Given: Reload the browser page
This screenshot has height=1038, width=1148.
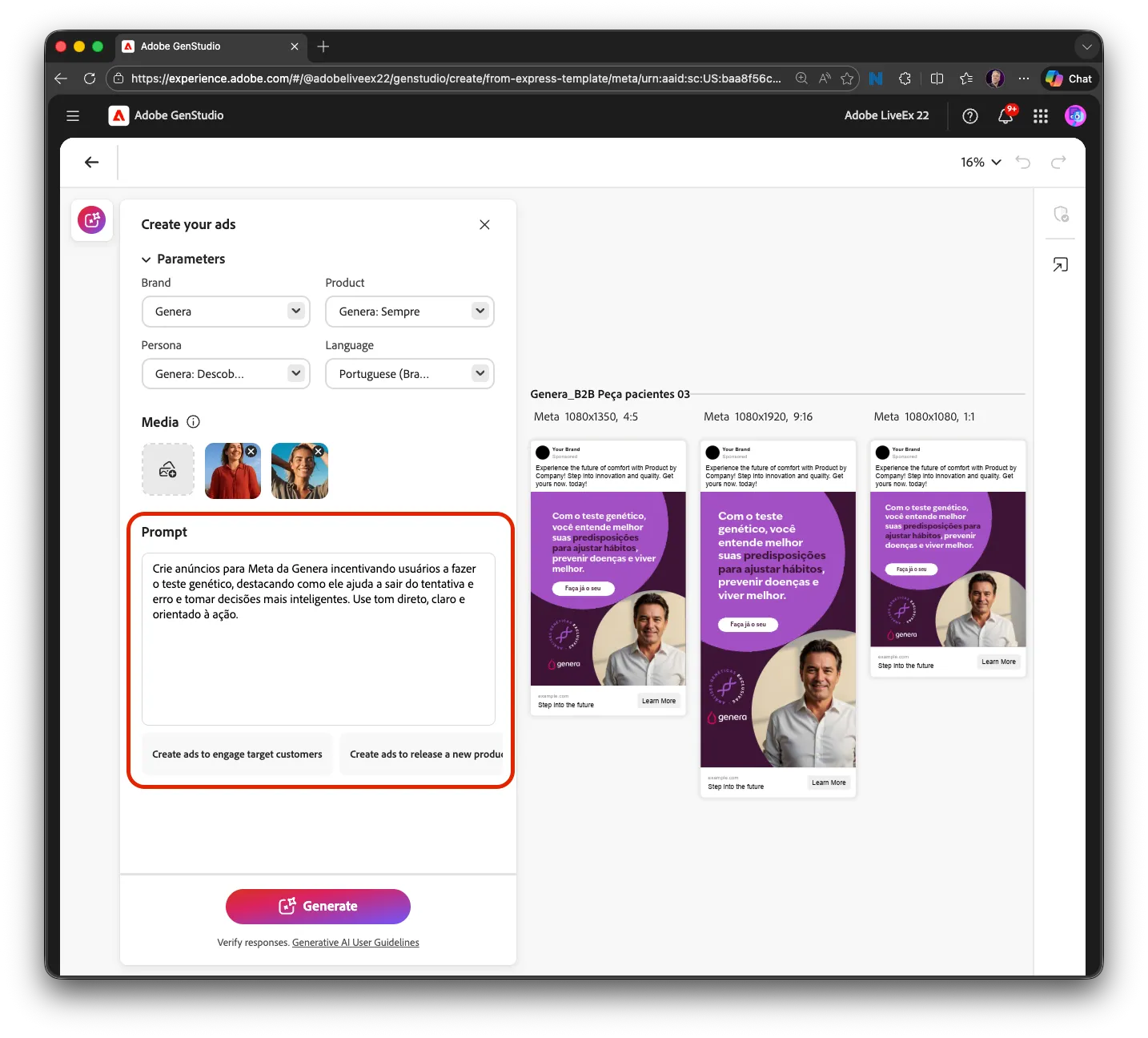Looking at the screenshot, I should tap(90, 78).
